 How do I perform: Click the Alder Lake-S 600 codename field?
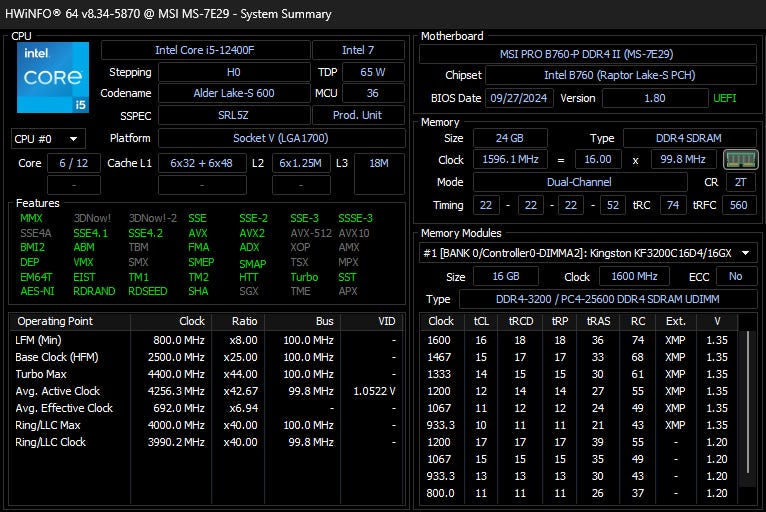tap(234, 93)
